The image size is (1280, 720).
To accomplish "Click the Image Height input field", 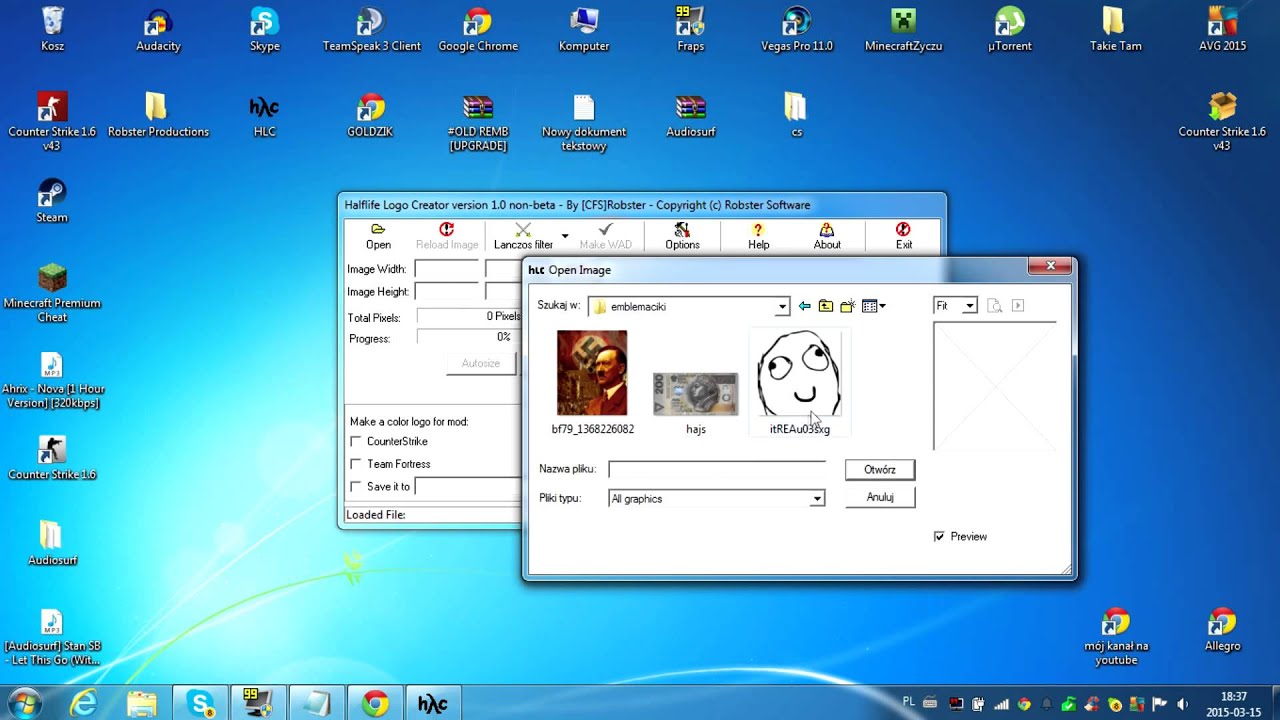I will (446, 291).
